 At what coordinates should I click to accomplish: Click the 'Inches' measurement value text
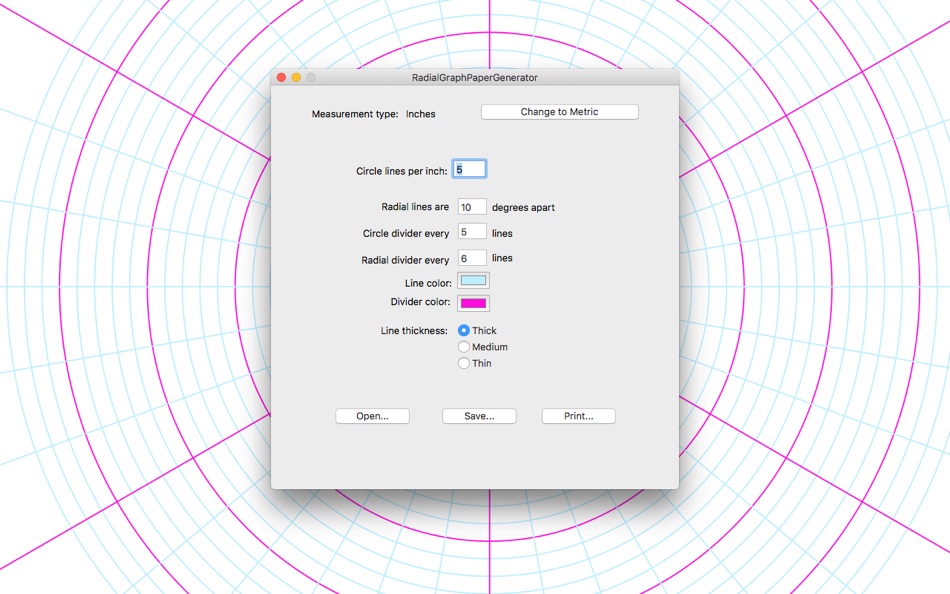tap(420, 114)
